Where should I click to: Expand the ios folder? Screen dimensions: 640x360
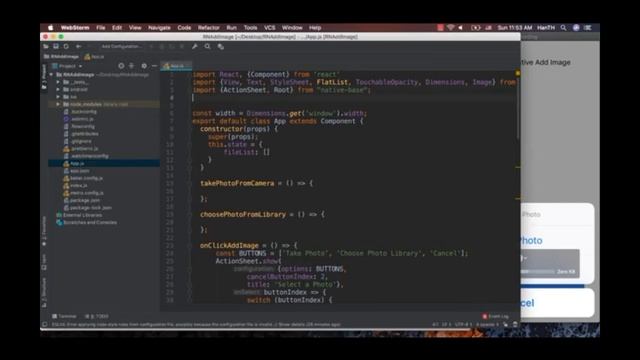(x=58, y=97)
